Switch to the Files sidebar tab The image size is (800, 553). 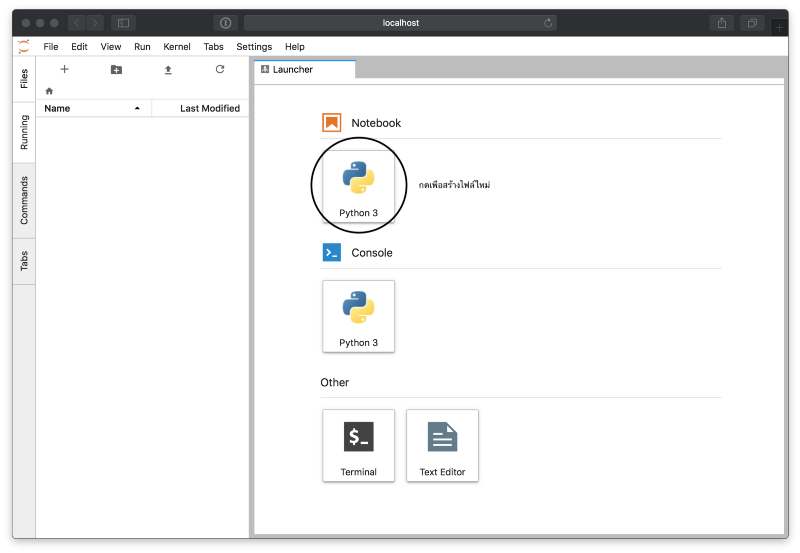(x=24, y=79)
